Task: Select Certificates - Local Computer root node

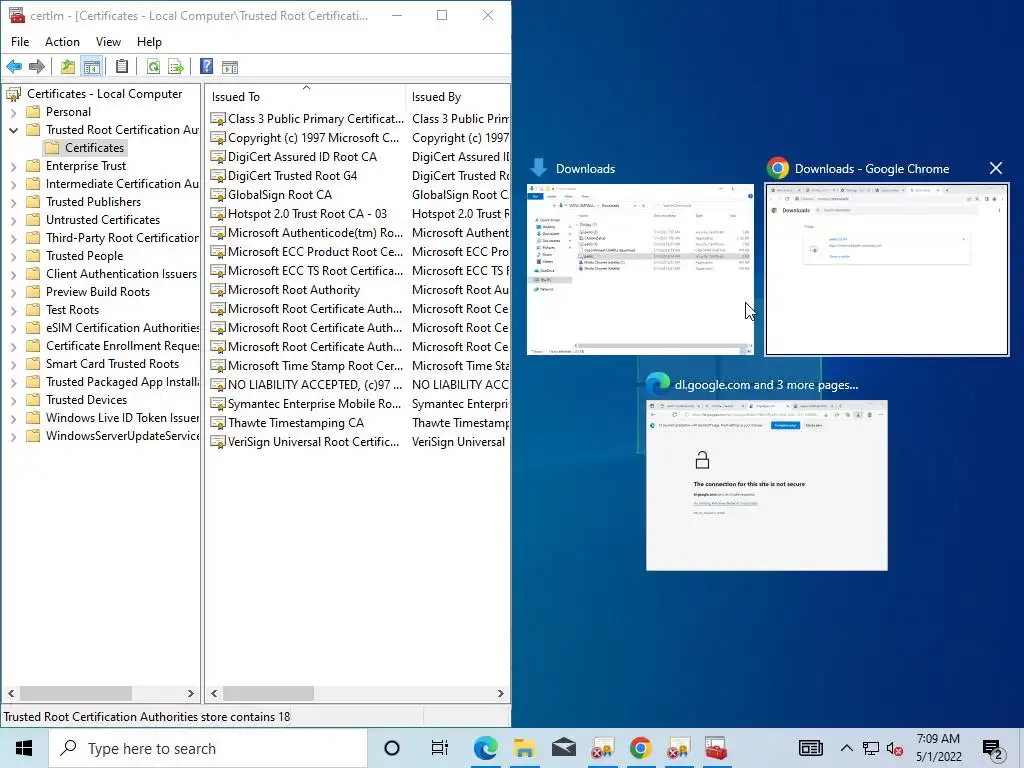Action: [x=104, y=94]
